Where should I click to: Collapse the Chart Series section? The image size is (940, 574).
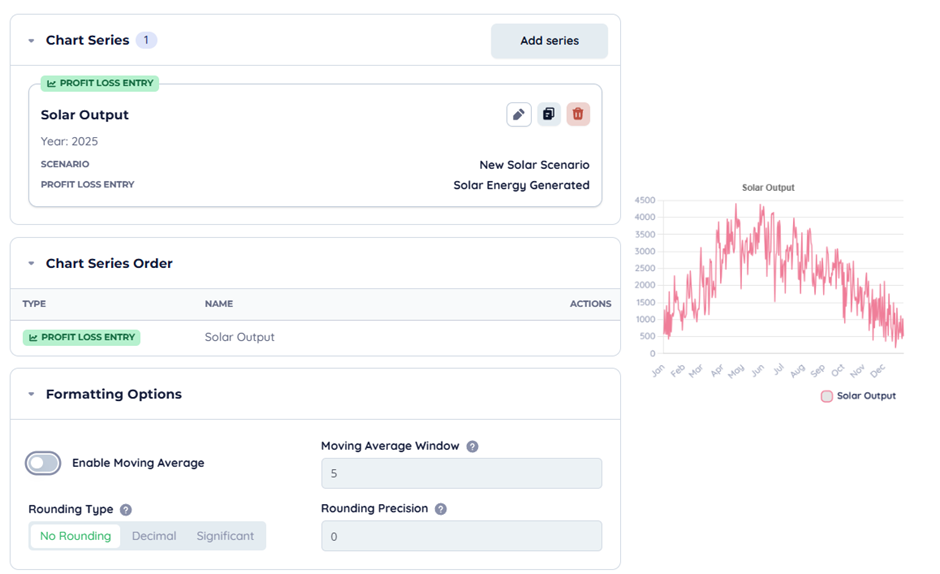pos(31,41)
